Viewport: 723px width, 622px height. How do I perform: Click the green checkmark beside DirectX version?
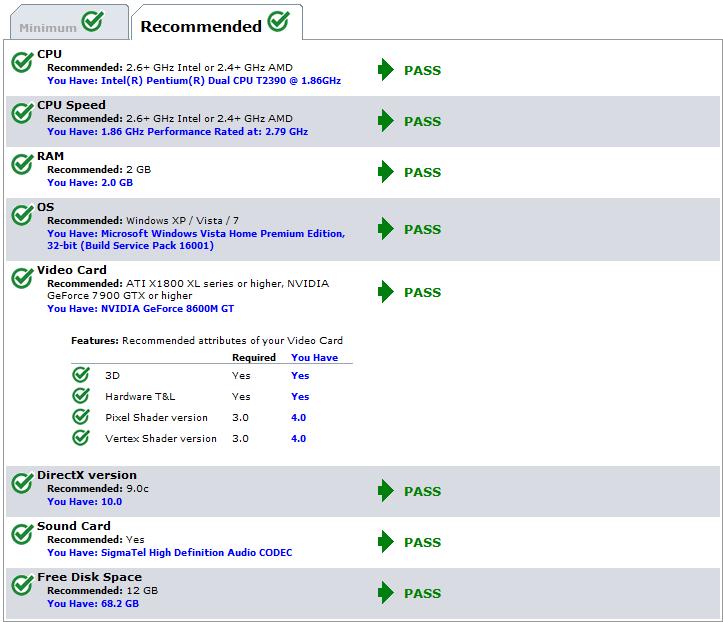(22, 483)
